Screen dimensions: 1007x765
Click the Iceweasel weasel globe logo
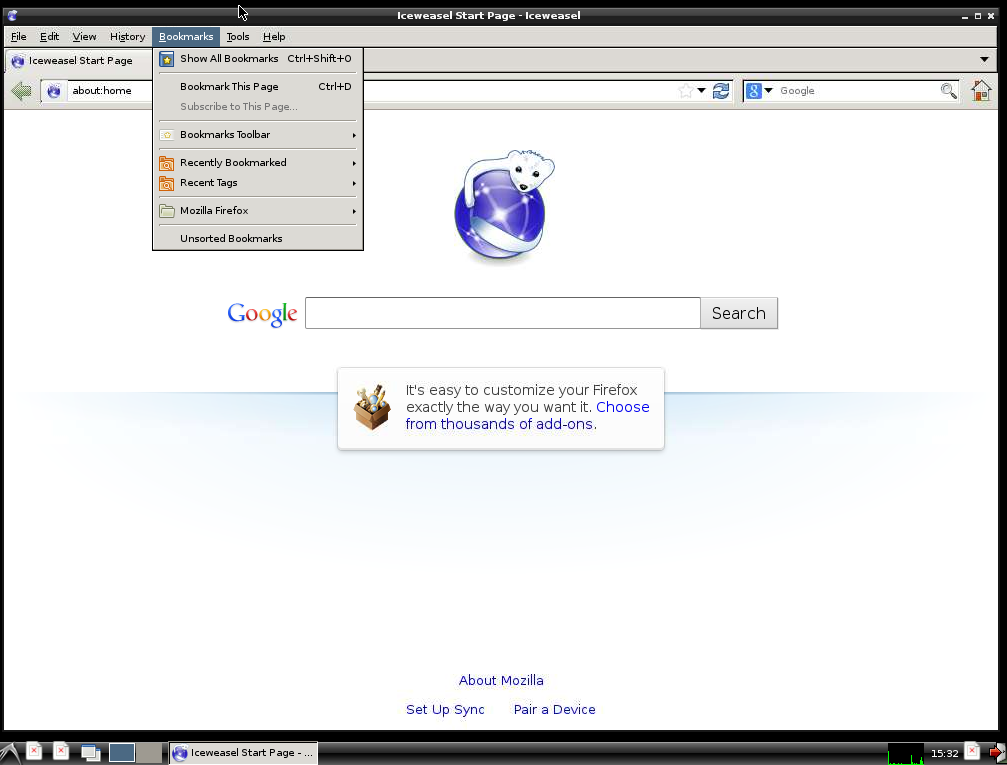504,206
